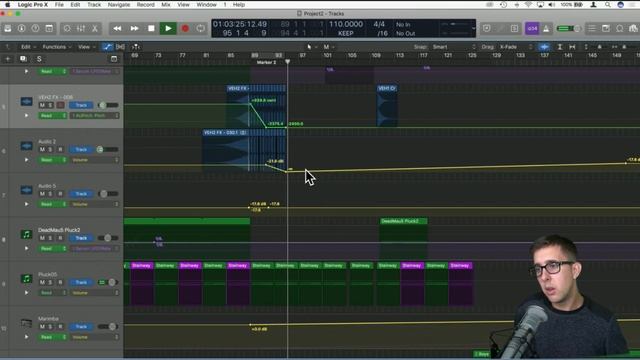Toggle global Solo S button in track header
Viewport: 640px width, 360px height.
click(39, 59)
